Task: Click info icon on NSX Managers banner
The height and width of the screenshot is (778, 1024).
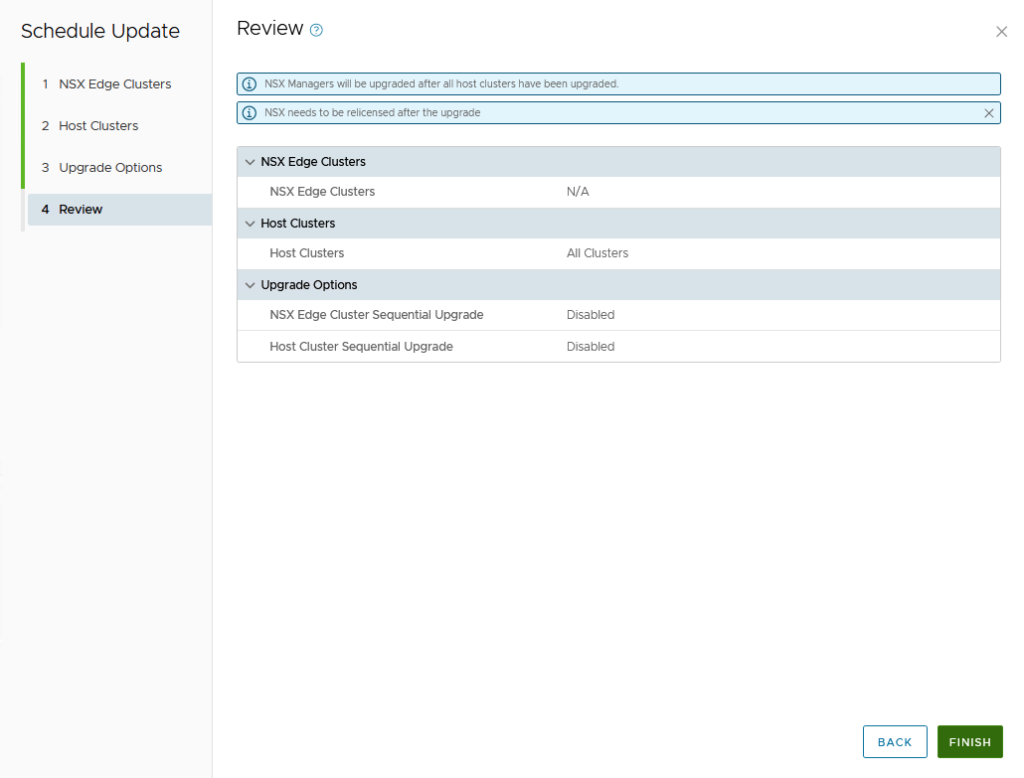Action: point(250,84)
